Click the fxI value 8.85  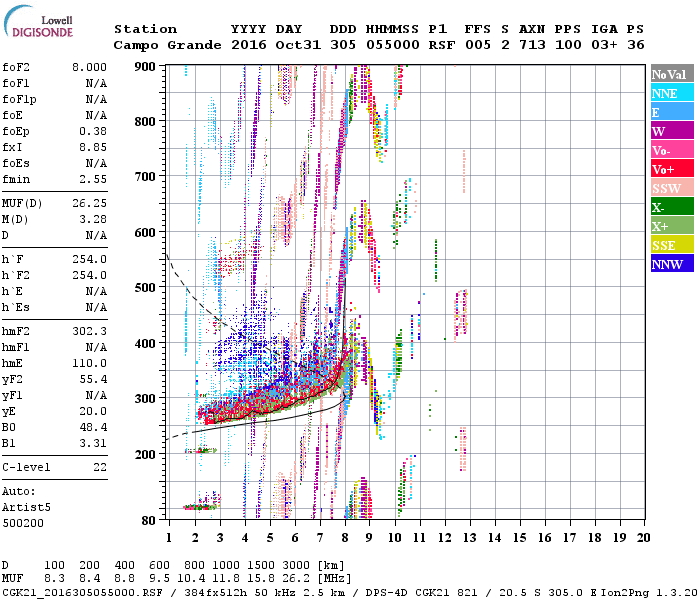[x=93, y=147]
